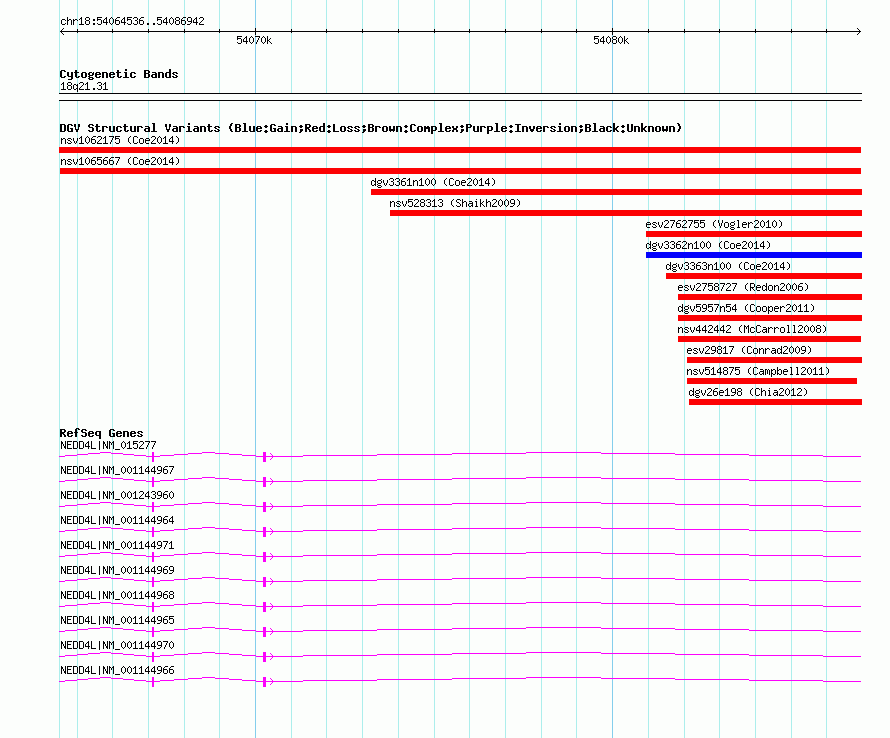Click the NEDD4L|NM_001144969 transcript label
Image resolution: width=890 pixels, height=738 pixels.
117,571
